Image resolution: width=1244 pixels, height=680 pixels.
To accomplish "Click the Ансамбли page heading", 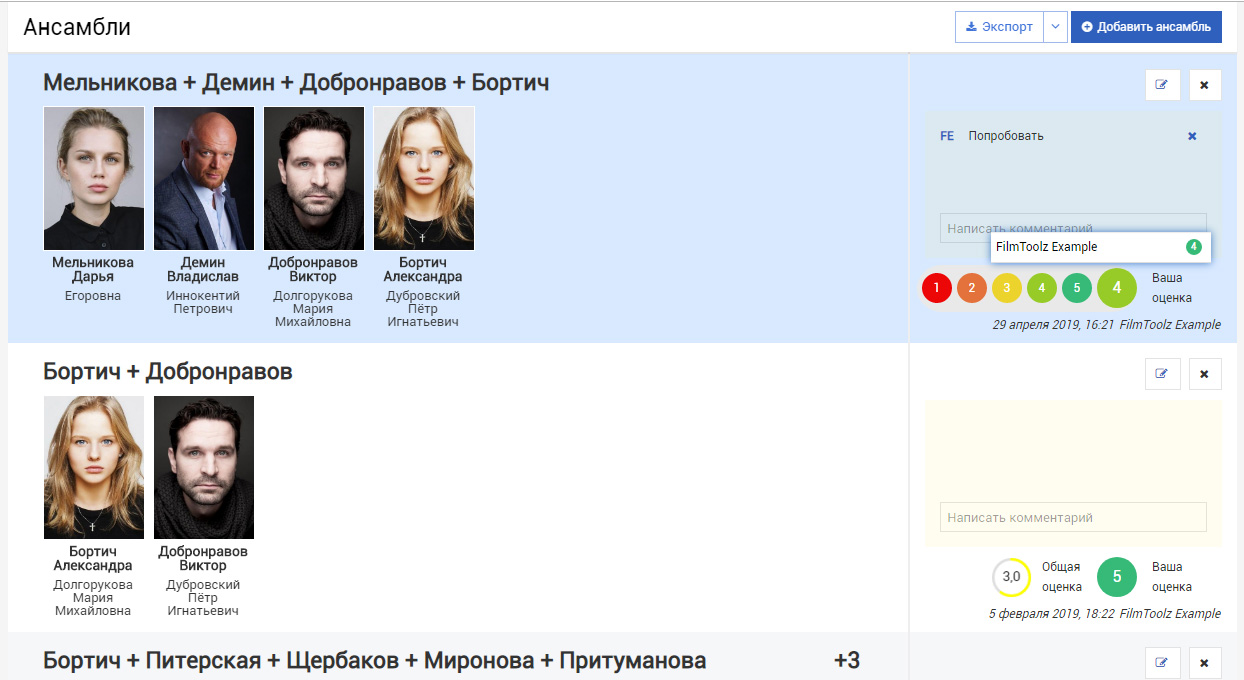I will click(77, 27).
